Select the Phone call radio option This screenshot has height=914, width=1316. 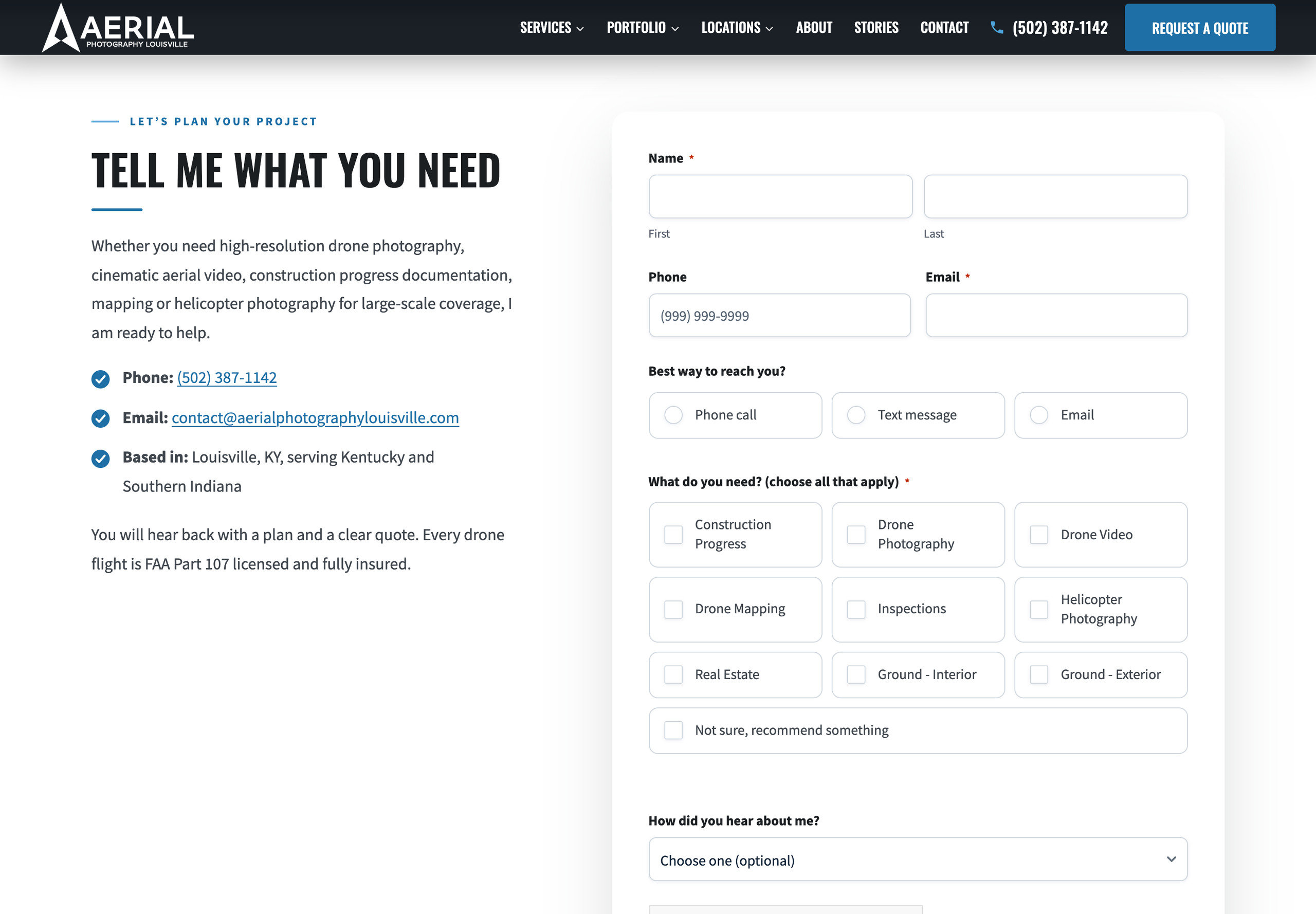(673, 415)
